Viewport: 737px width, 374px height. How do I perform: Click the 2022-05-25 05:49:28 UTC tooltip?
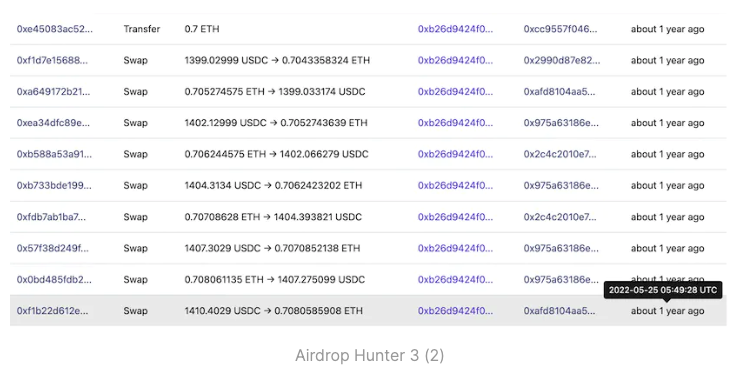click(663, 290)
